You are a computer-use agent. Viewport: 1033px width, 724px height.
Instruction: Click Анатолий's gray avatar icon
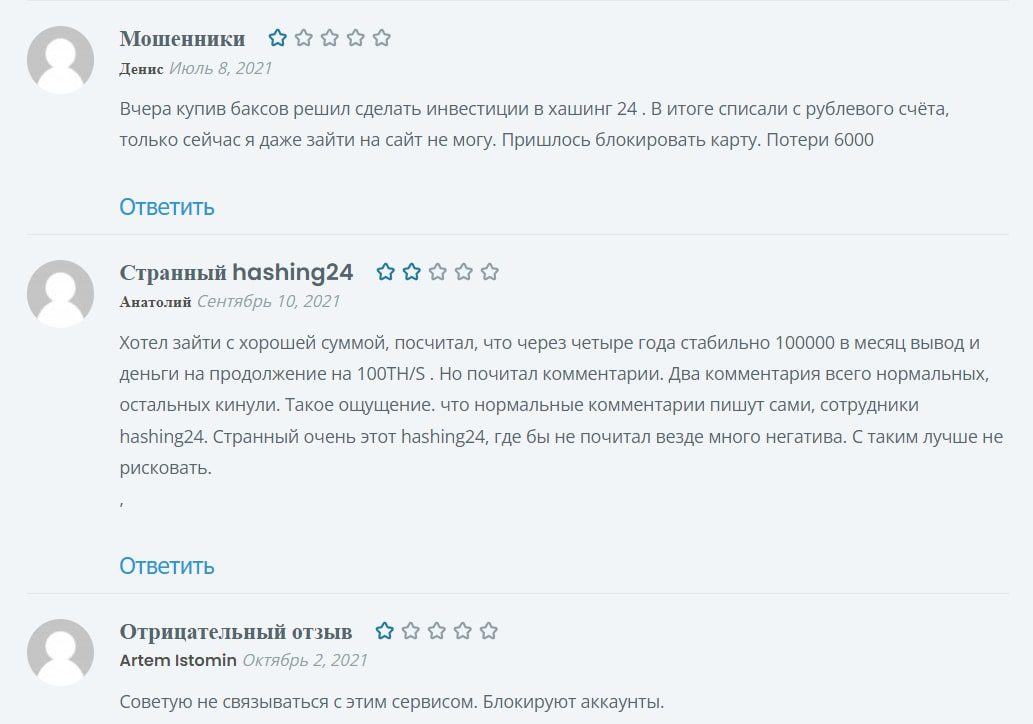click(60, 294)
